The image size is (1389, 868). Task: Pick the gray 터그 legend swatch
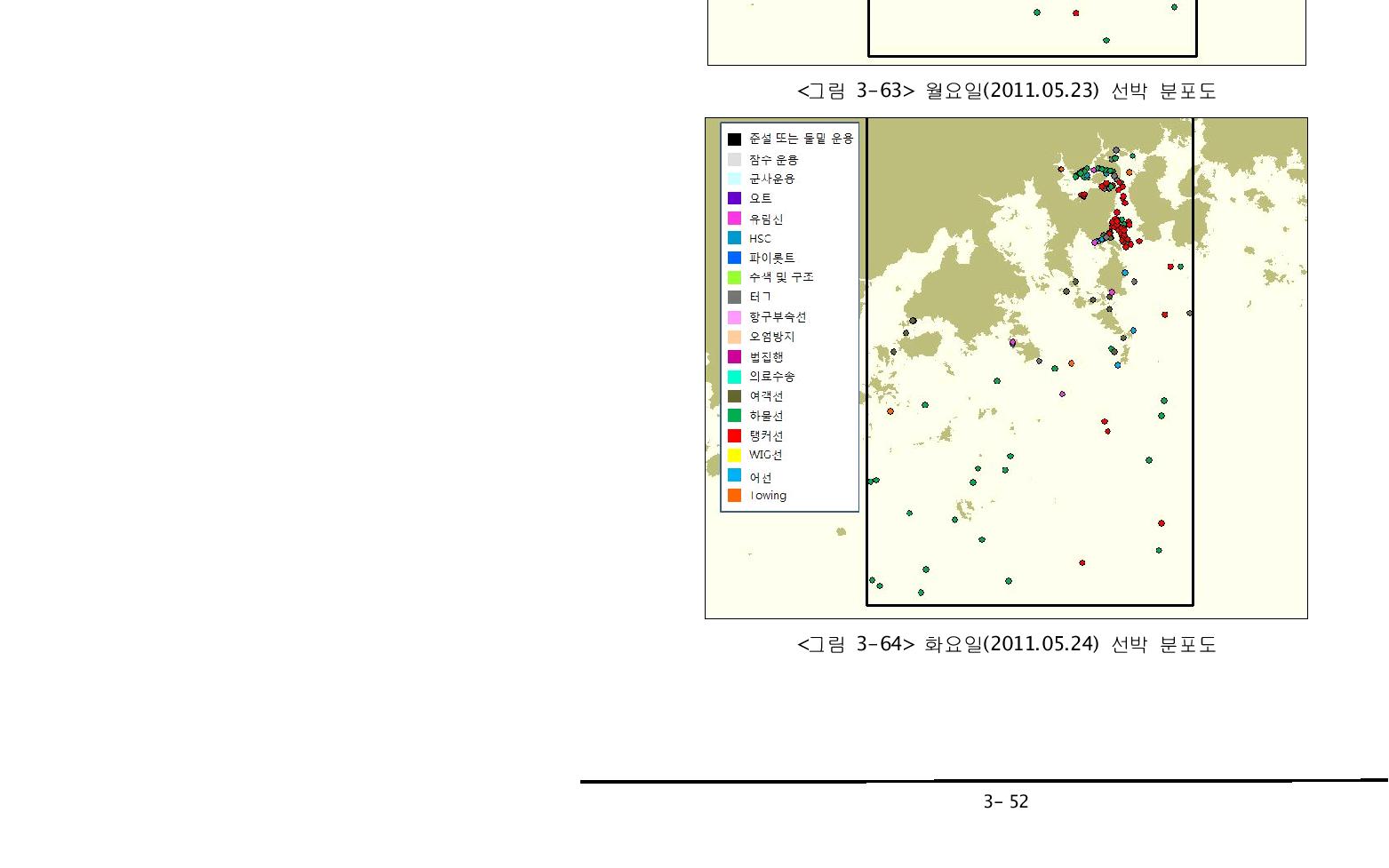click(x=734, y=297)
